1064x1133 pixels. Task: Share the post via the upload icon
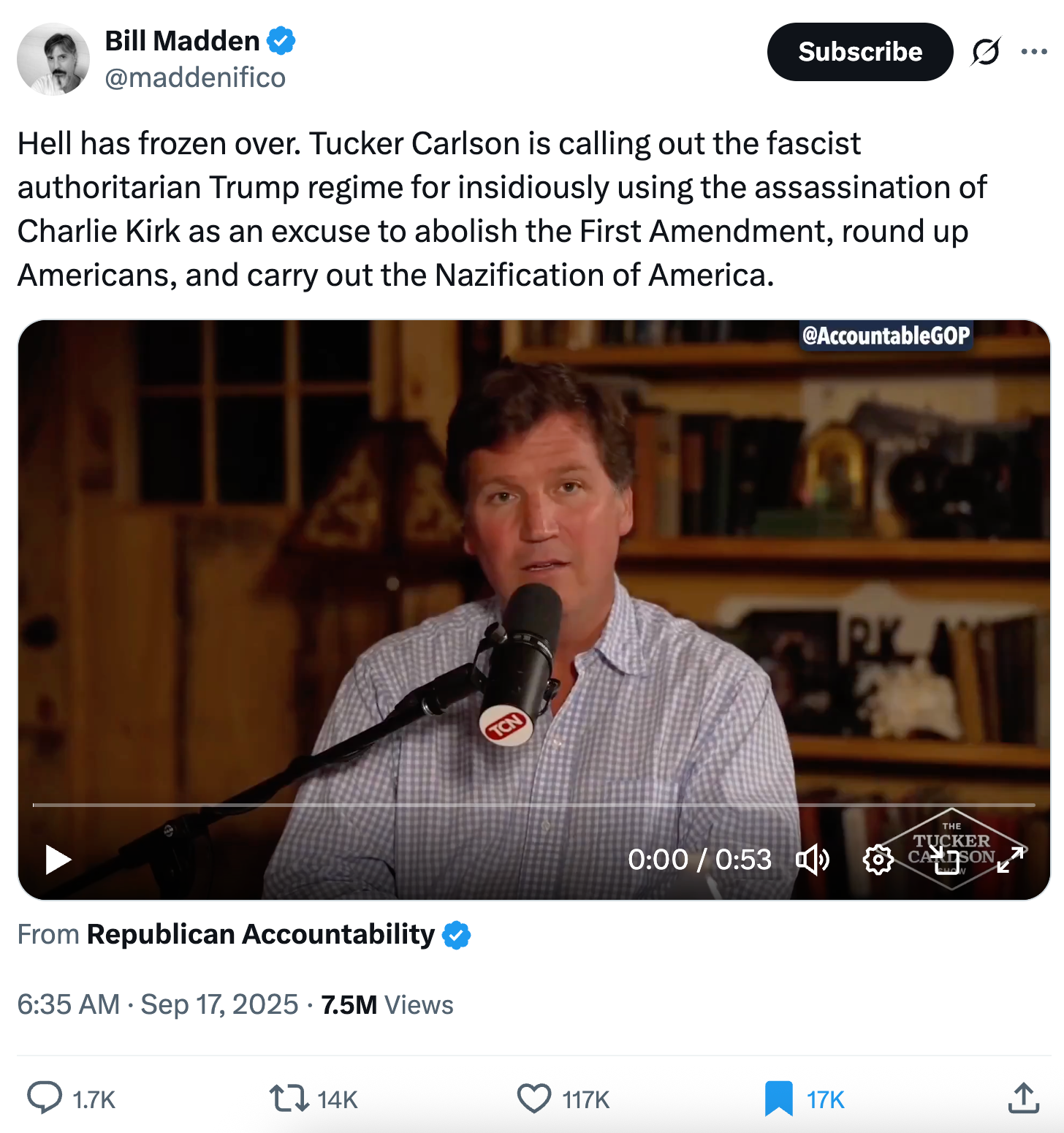pos(1023,1098)
